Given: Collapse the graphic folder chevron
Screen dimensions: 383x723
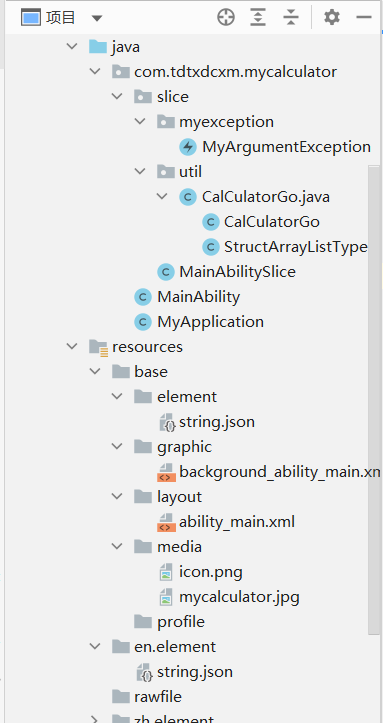Looking at the screenshot, I should coord(118,446).
